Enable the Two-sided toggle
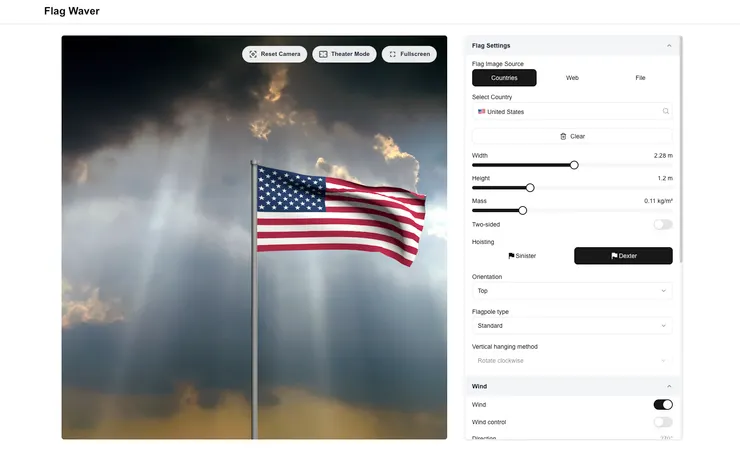This screenshot has width=740, height=454. click(x=663, y=225)
